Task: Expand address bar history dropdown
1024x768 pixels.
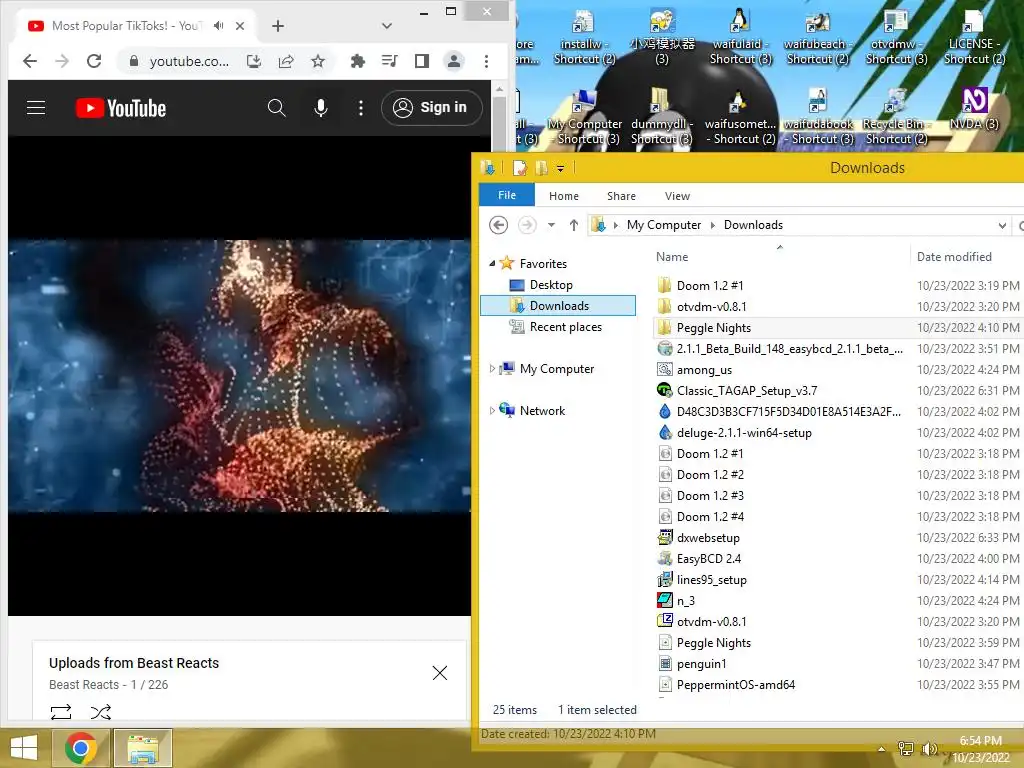Action: coord(1002,225)
